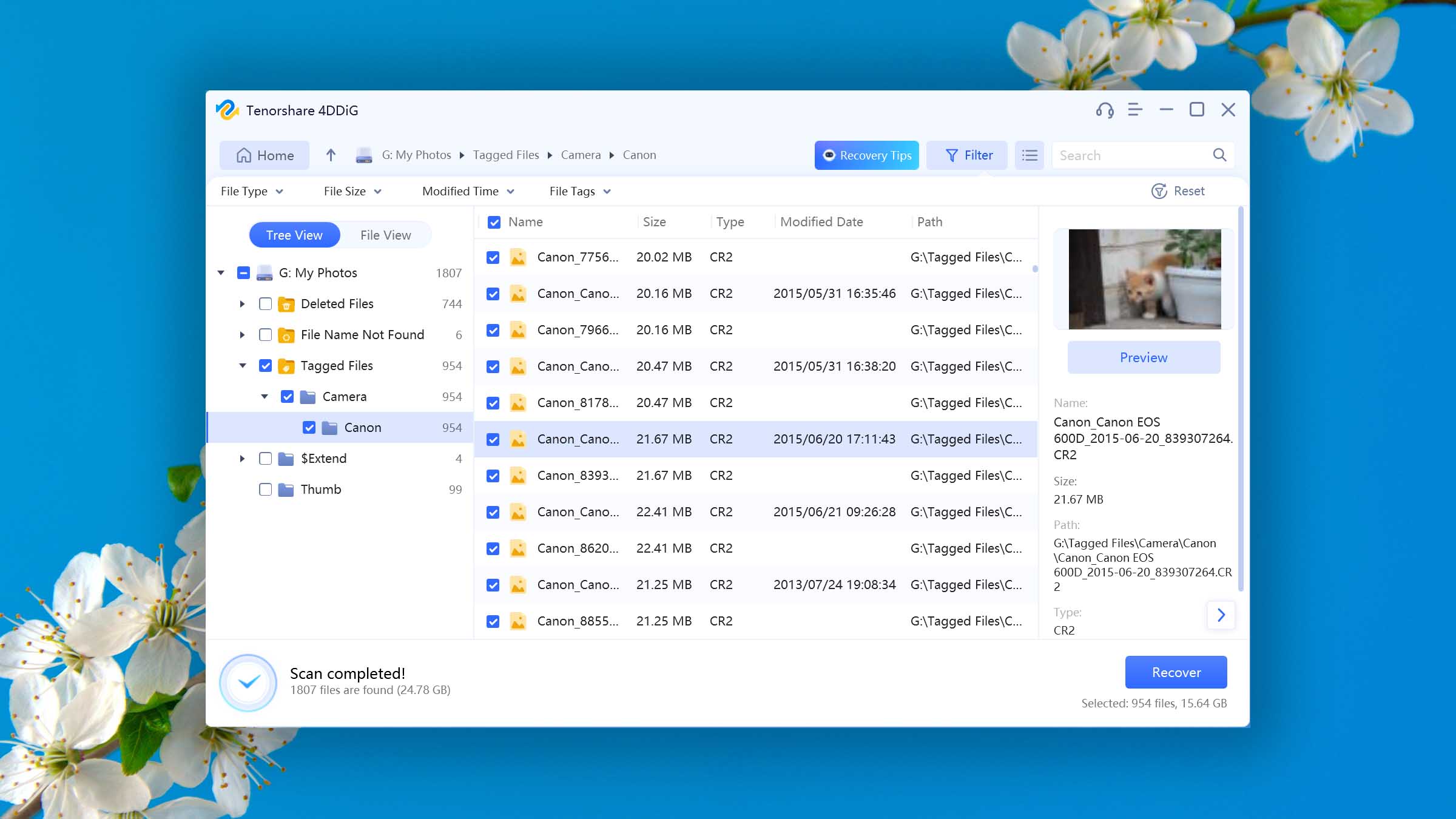Click the kitten preview thumbnail

(x=1144, y=279)
